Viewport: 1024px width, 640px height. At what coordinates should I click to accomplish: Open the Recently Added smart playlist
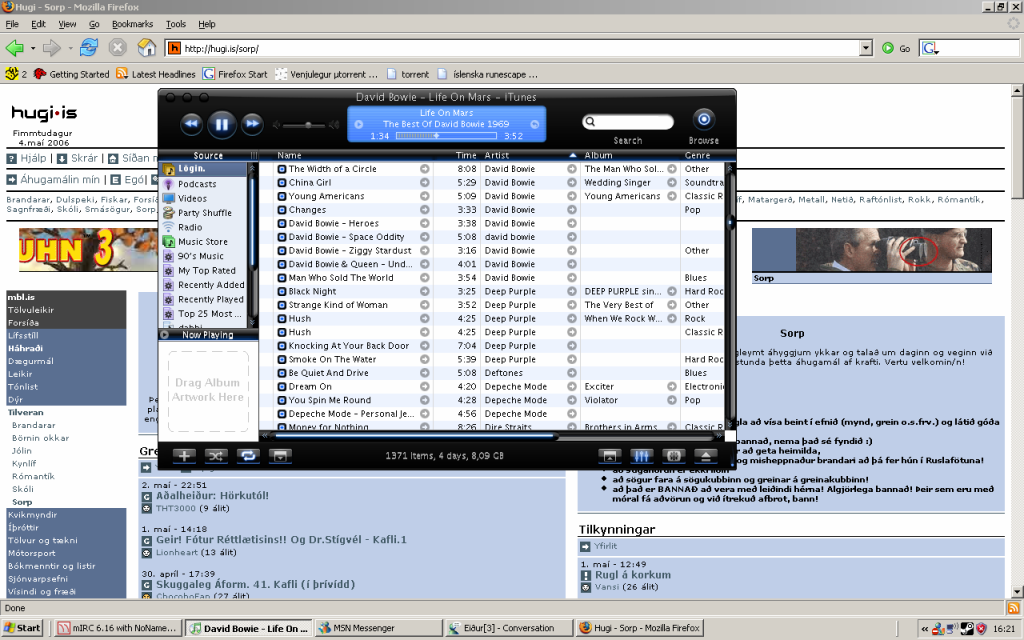coord(211,285)
